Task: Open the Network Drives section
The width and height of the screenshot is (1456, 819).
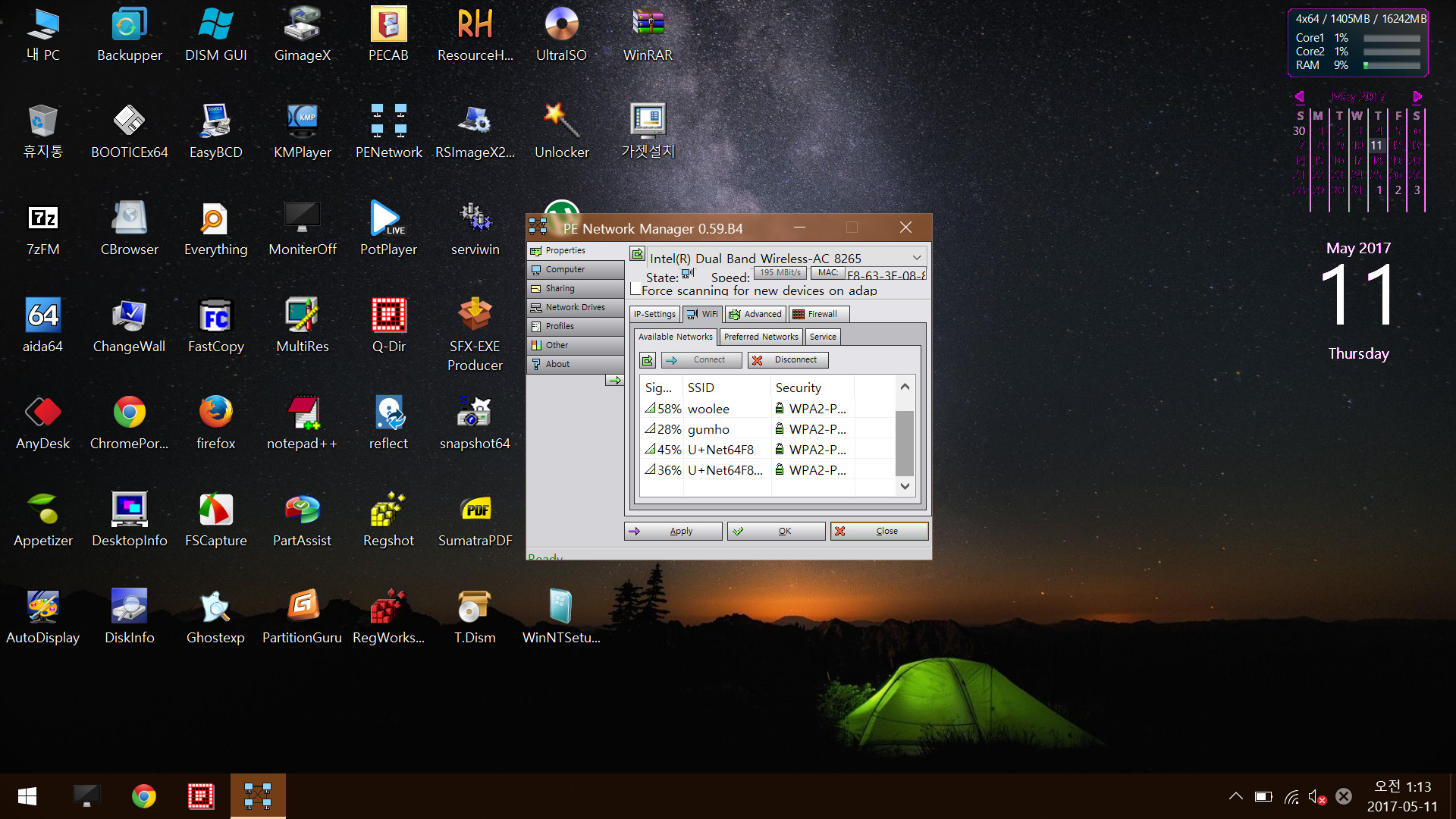Action: 576,307
